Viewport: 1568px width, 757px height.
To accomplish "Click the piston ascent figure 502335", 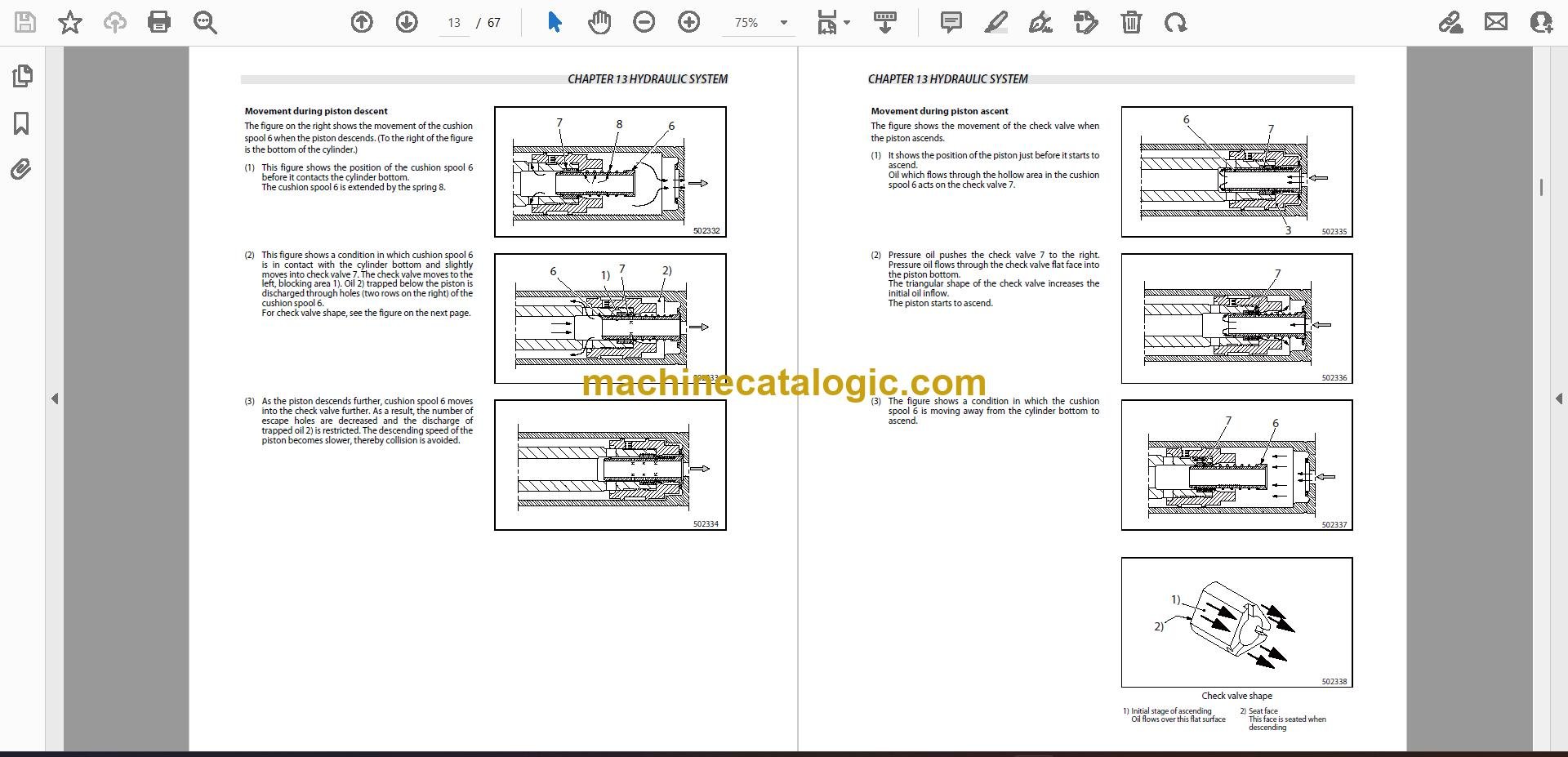I will [1236, 171].
